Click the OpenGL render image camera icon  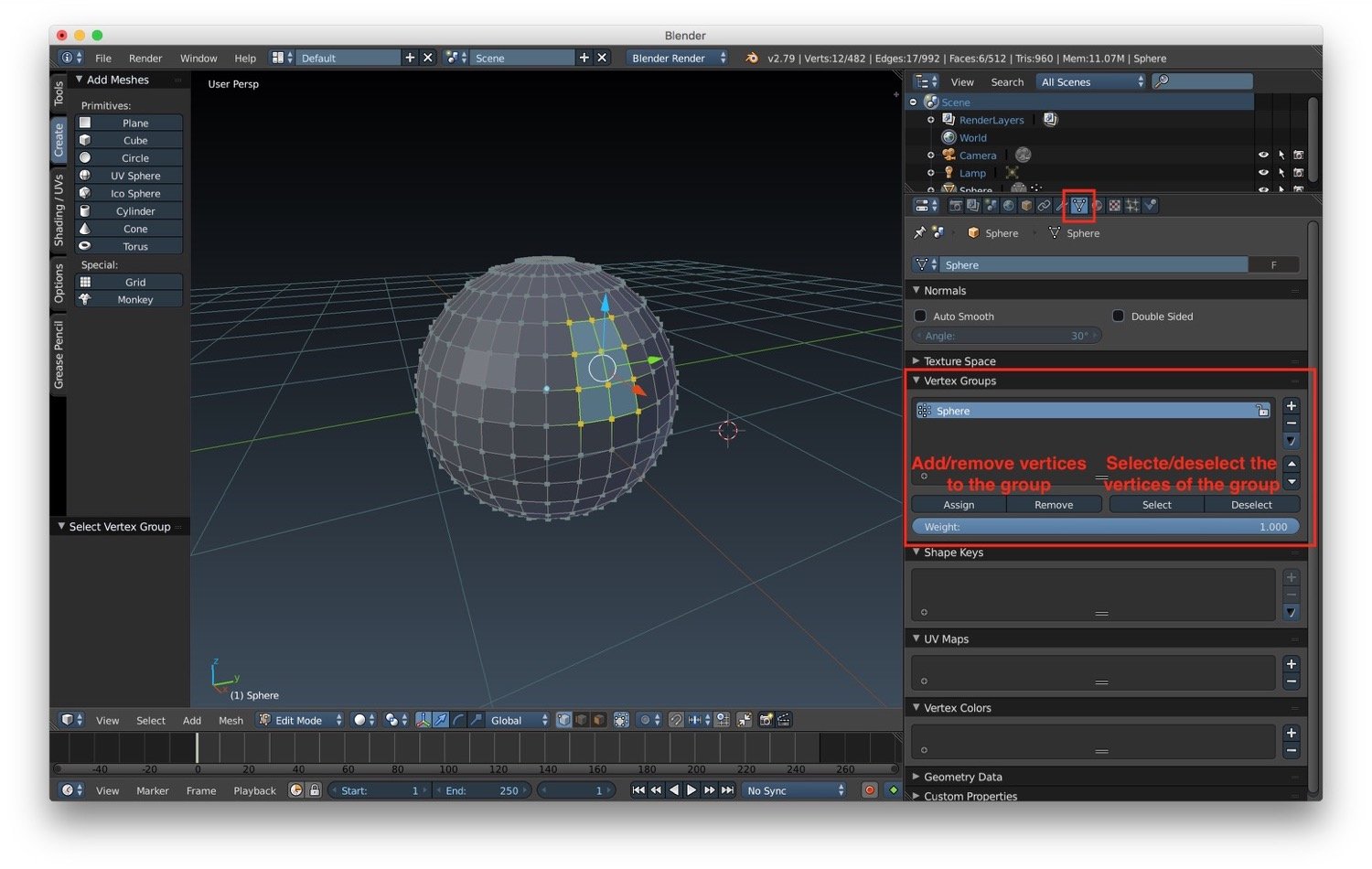(766, 720)
